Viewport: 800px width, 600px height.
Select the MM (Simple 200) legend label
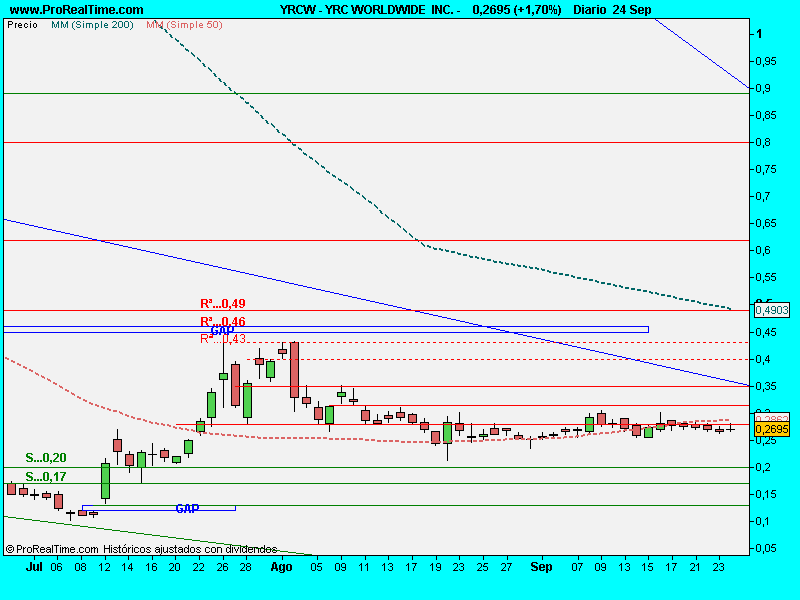point(92,24)
